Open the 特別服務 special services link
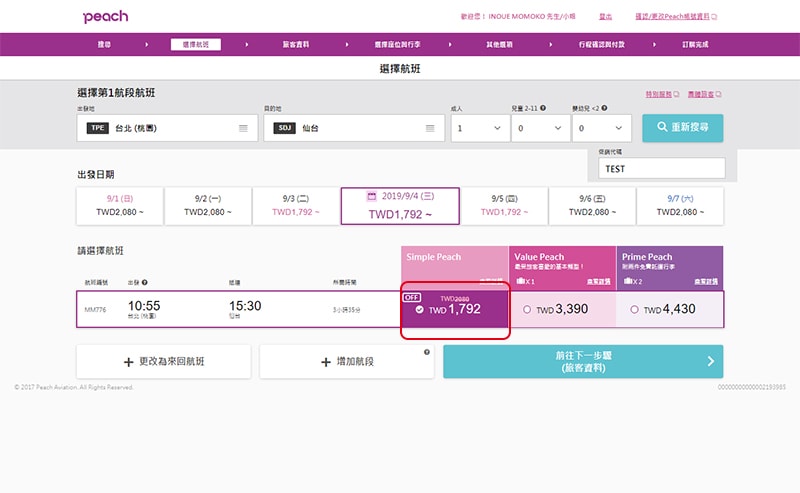Screen dimensions: 800x493 point(662,94)
